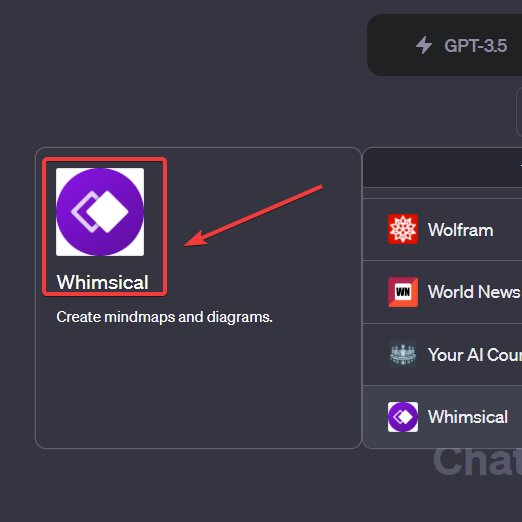The image size is (522, 522).
Task: Click the small purple Whimsical icon in list
Action: (x=403, y=417)
